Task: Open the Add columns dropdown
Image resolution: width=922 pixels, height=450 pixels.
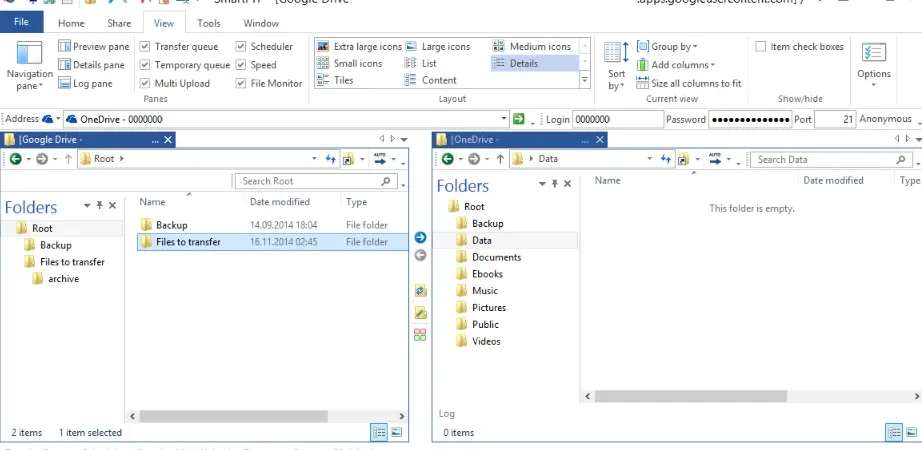Action: coord(676,65)
